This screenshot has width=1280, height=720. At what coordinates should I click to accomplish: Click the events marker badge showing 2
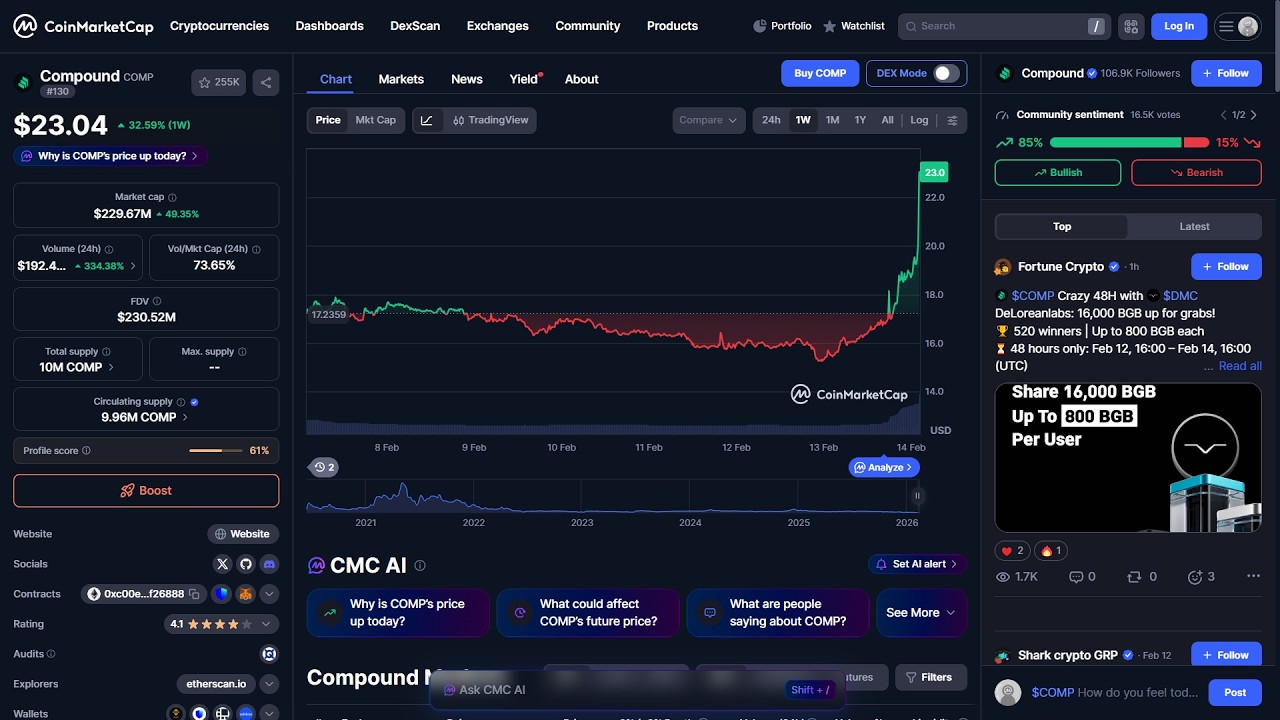point(323,467)
